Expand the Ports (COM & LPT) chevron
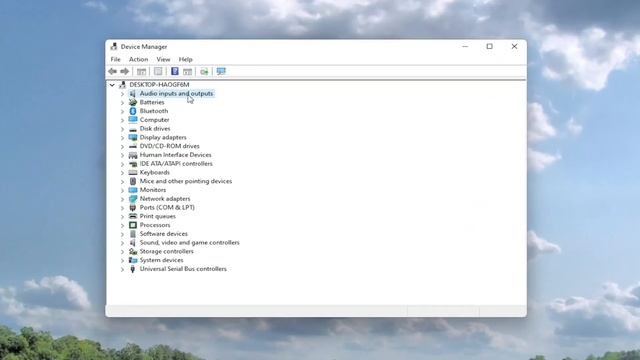 coord(122,208)
